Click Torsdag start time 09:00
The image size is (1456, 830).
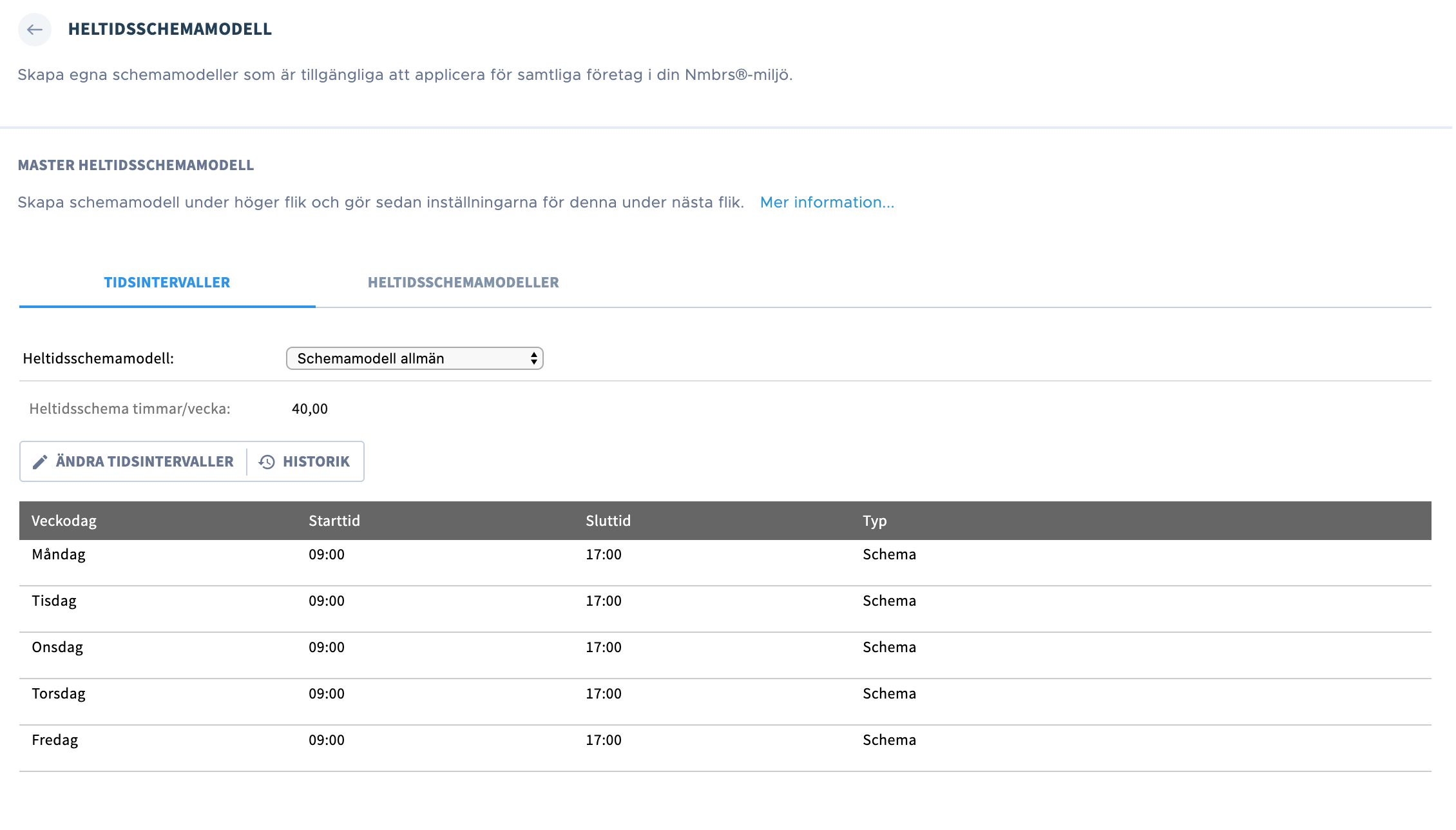point(327,693)
